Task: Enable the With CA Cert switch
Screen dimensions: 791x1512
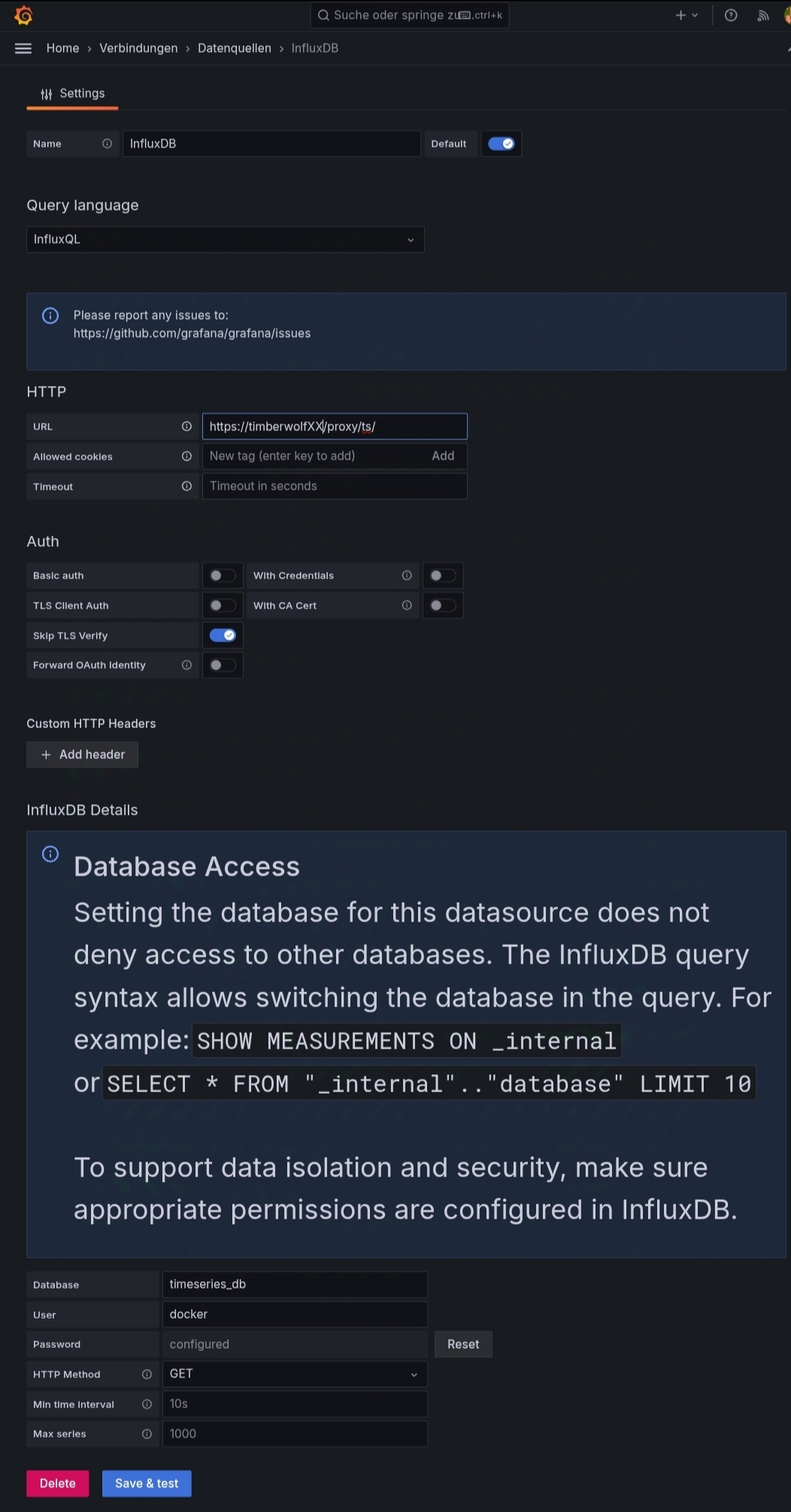Action: pyautogui.click(x=442, y=606)
